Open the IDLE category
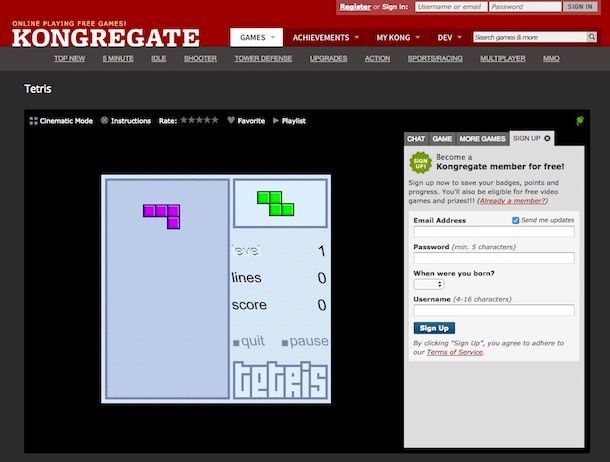Screen dimensions: 610x462 click(x=159, y=58)
